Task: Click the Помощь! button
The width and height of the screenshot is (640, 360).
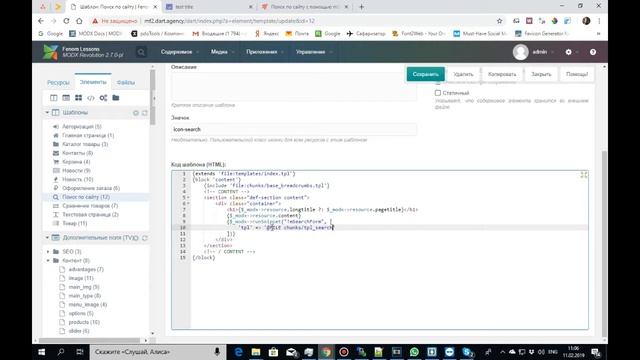Action: (577, 74)
